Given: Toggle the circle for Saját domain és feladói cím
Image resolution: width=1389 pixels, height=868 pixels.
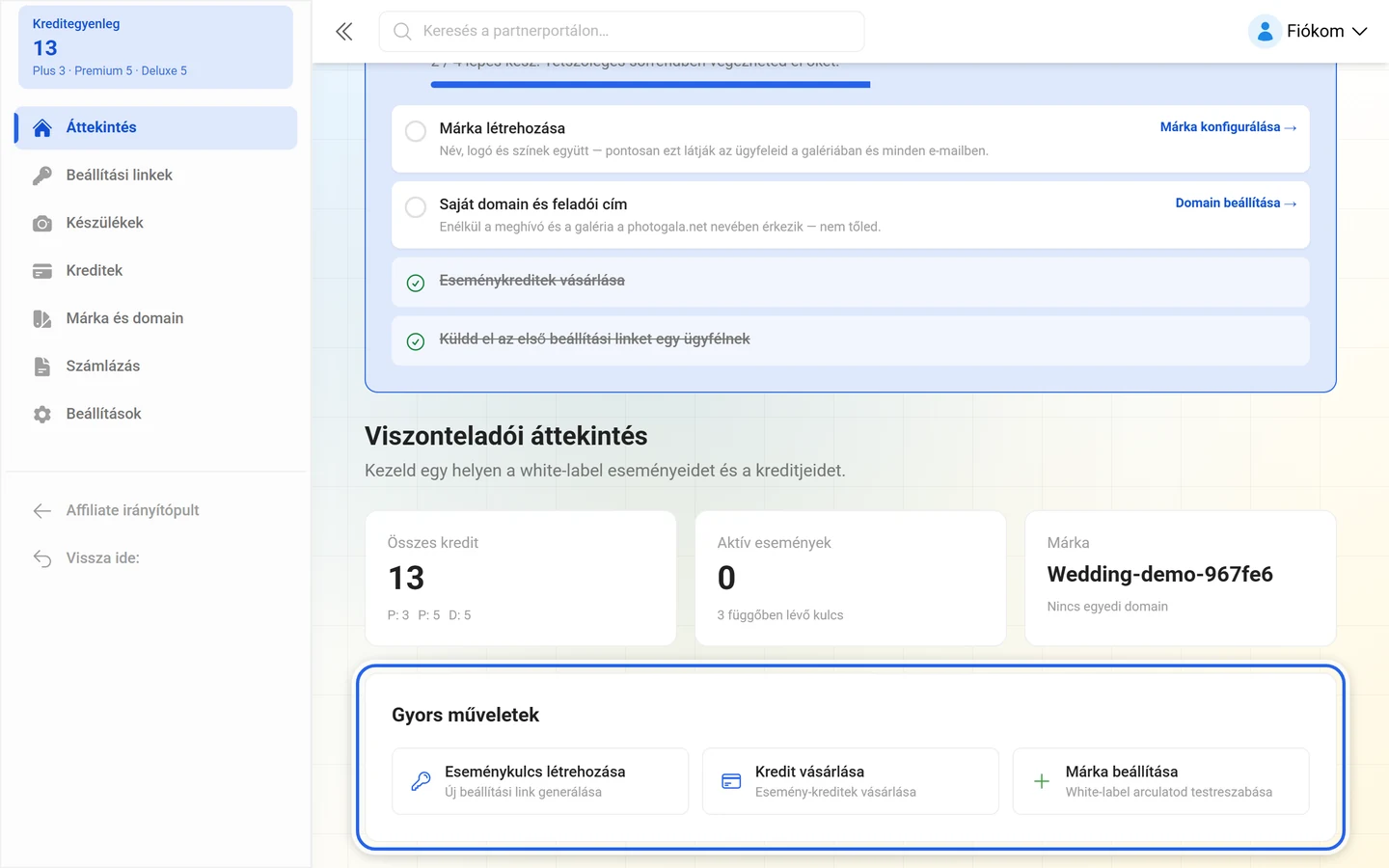Looking at the screenshot, I should pyautogui.click(x=416, y=207).
